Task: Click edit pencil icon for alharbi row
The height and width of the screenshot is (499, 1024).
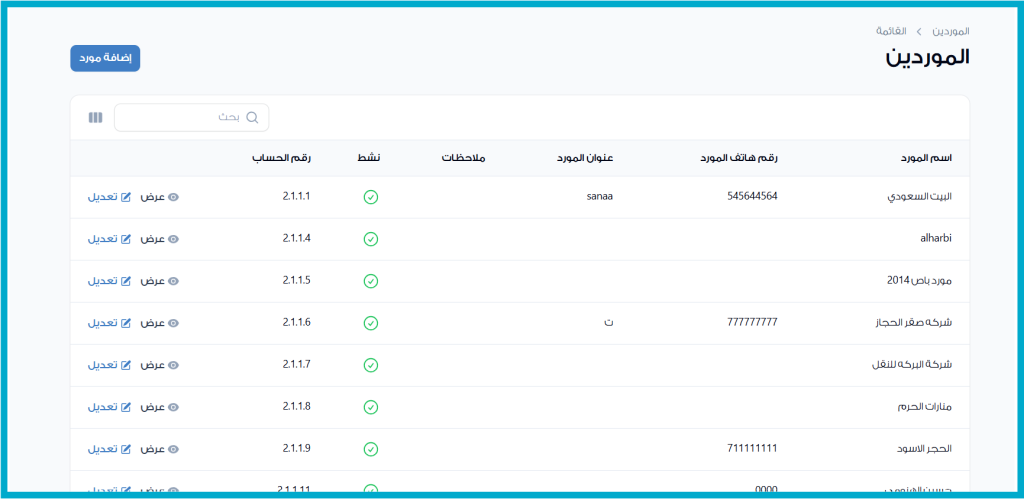Action: (x=126, y=239)
